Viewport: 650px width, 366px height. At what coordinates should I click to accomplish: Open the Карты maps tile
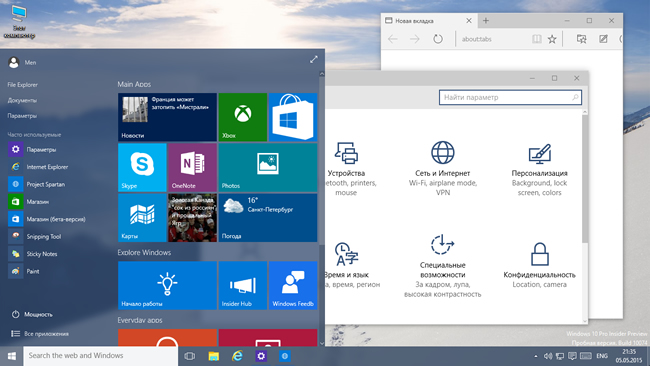coord(142,218)
